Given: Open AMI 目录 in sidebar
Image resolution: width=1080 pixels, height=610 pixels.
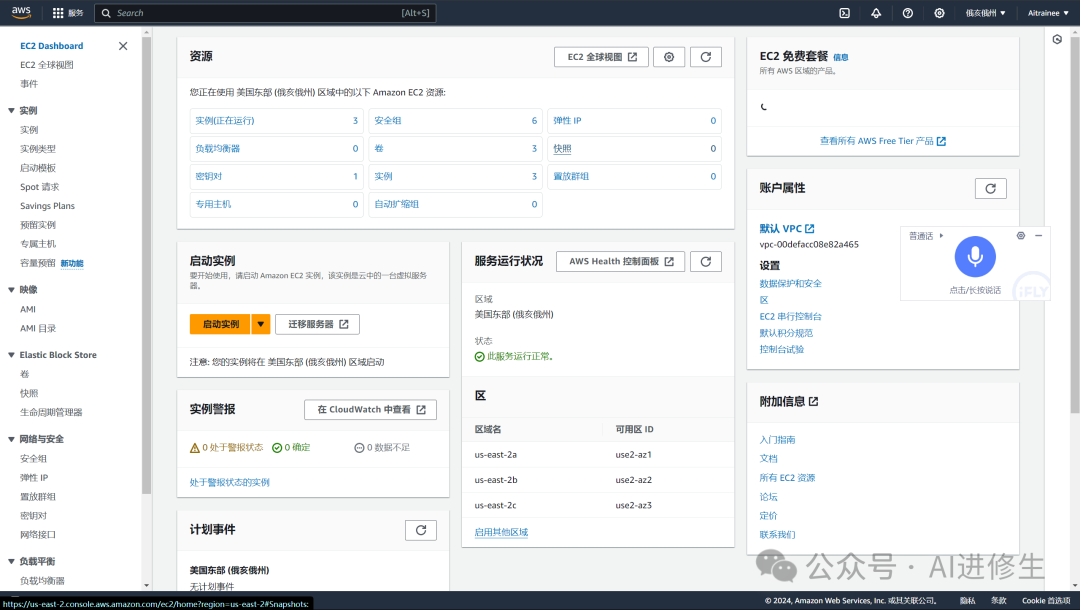Looking at the screenshot, I should pos(38,328).
